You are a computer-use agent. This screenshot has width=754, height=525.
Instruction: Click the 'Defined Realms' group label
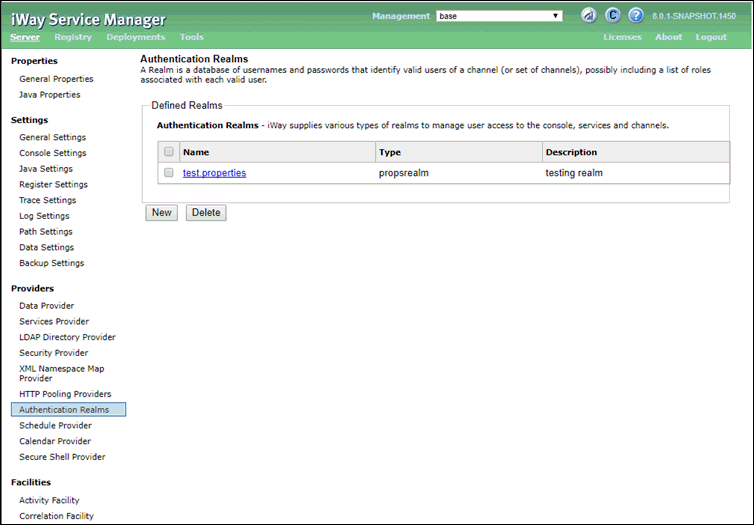point(187,105)
